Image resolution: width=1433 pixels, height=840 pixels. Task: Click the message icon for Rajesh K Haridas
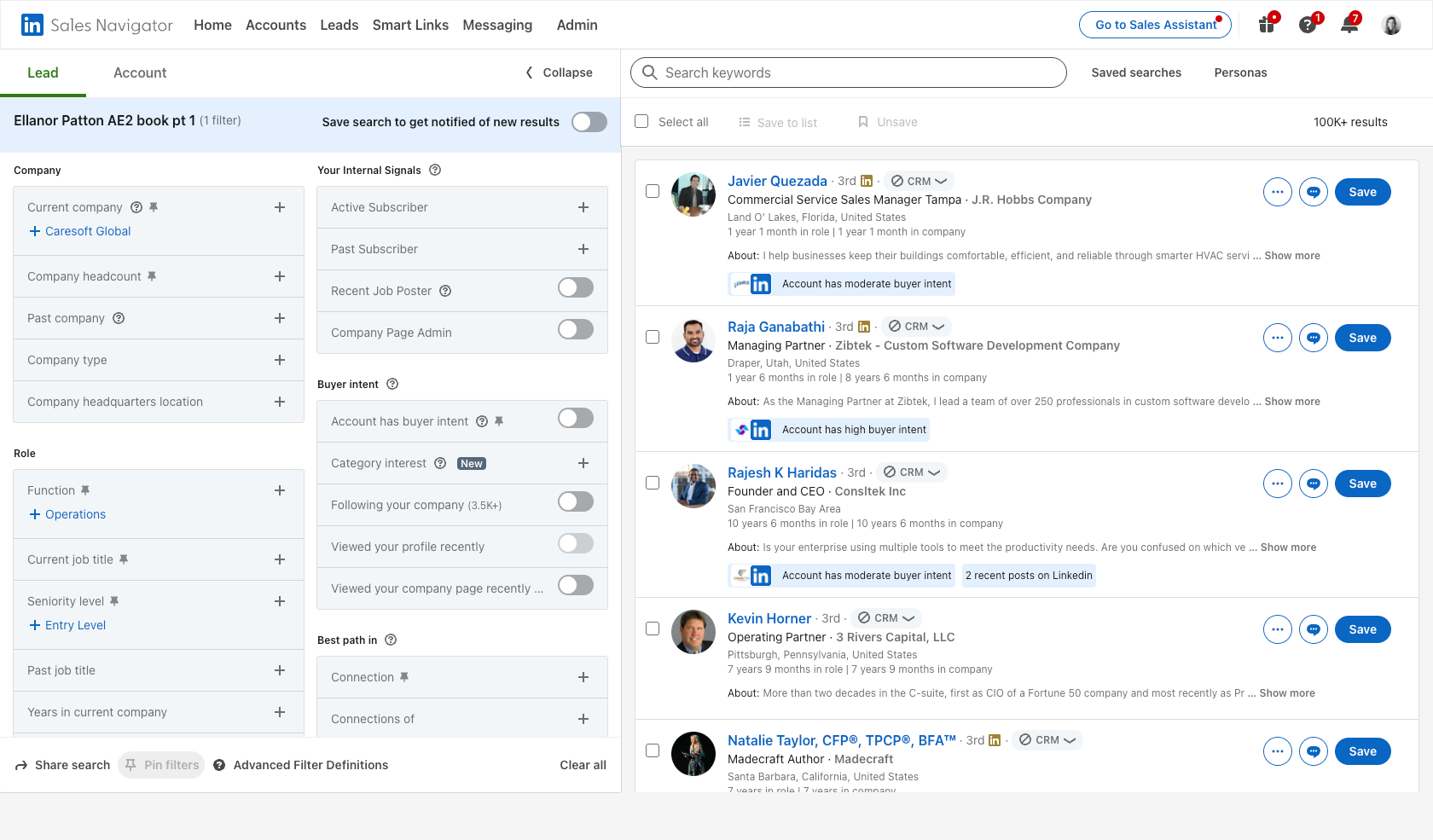click(1314, 484)
